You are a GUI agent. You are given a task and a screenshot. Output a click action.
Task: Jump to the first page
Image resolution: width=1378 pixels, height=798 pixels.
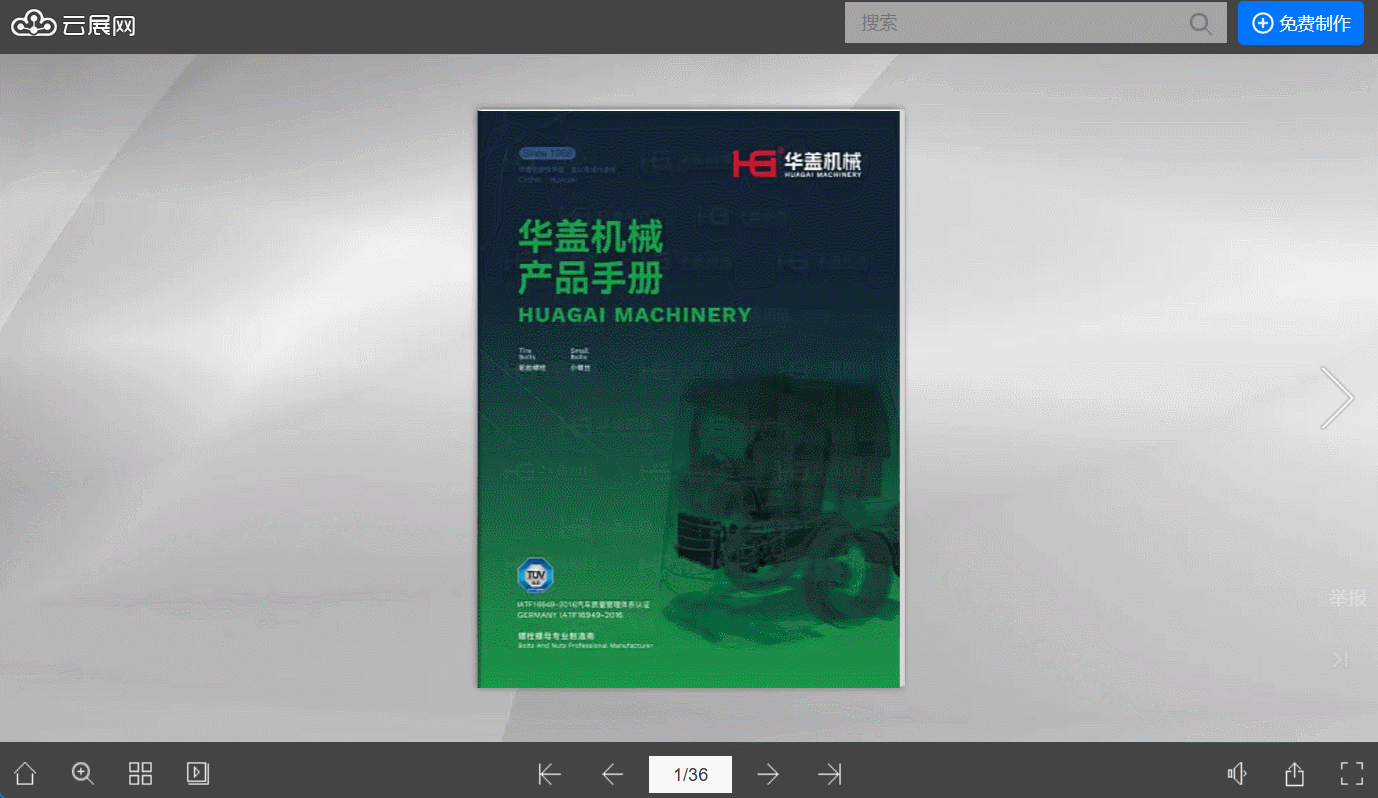tap(549, 774)
